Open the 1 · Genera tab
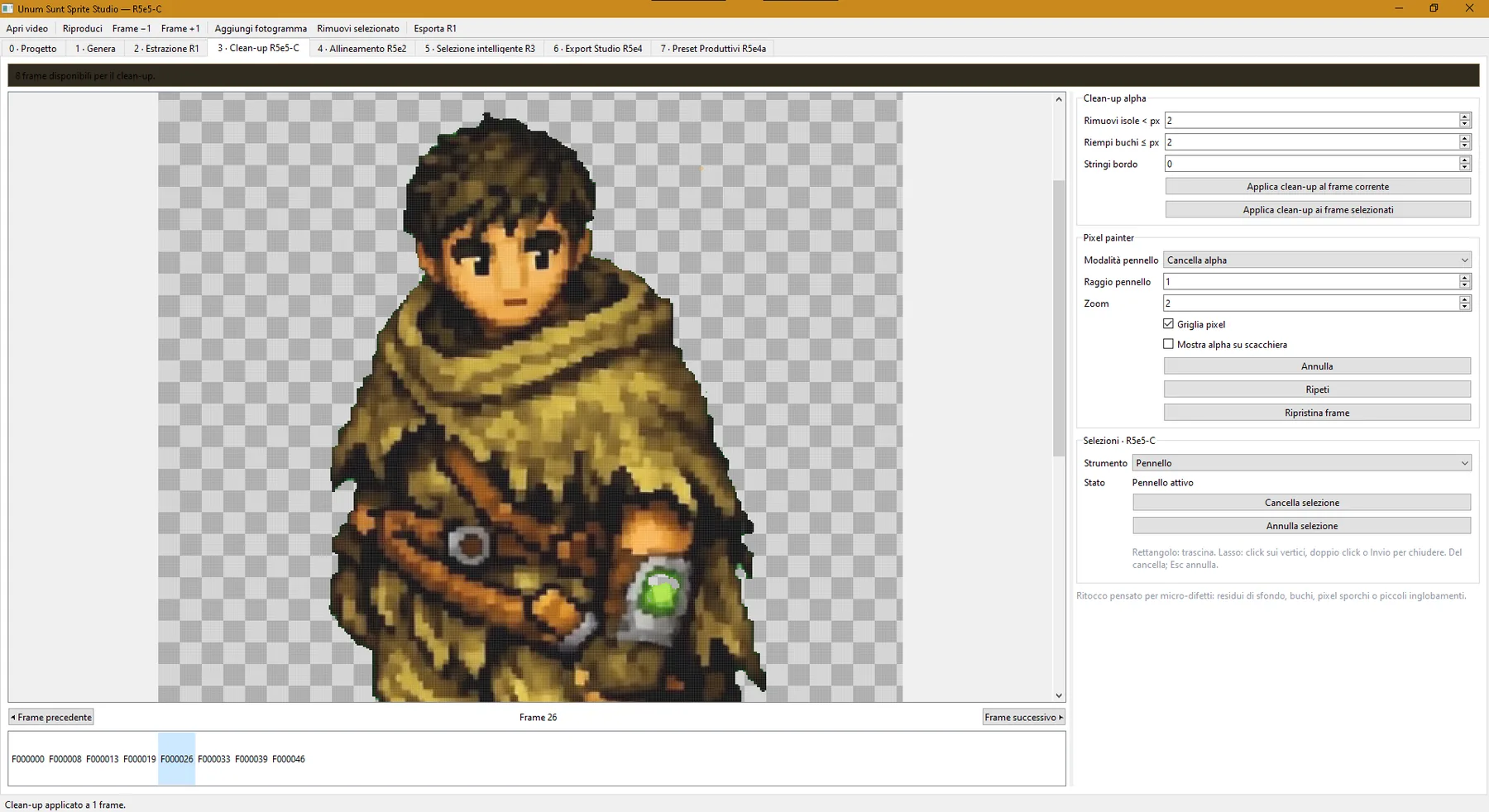This screenshot has width=1489, height=812. (95, 49)
